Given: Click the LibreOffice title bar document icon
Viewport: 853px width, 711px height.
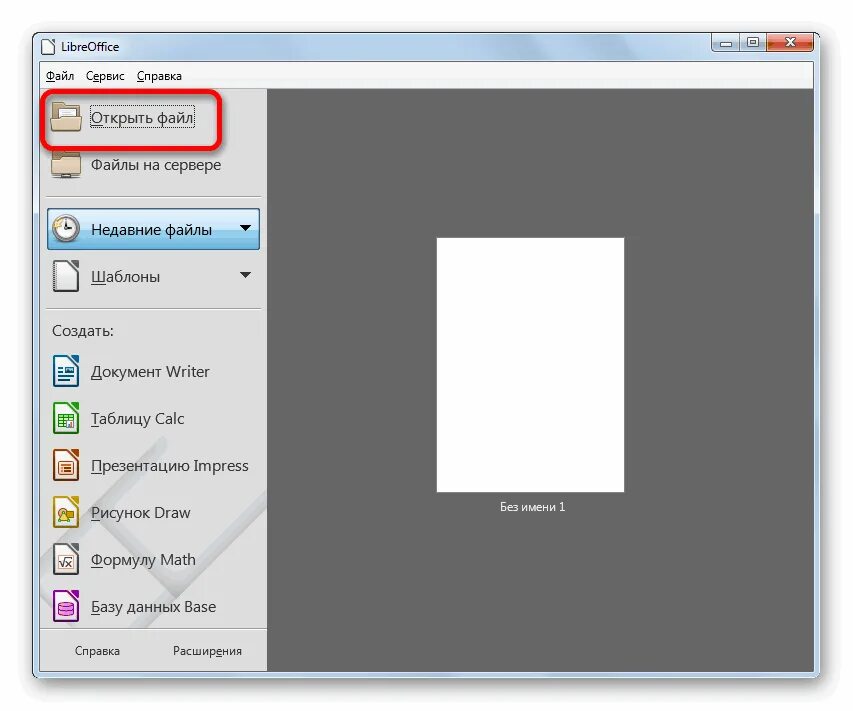Looking at the screenshot, I should pyautogui.click(x=48, y=47).
